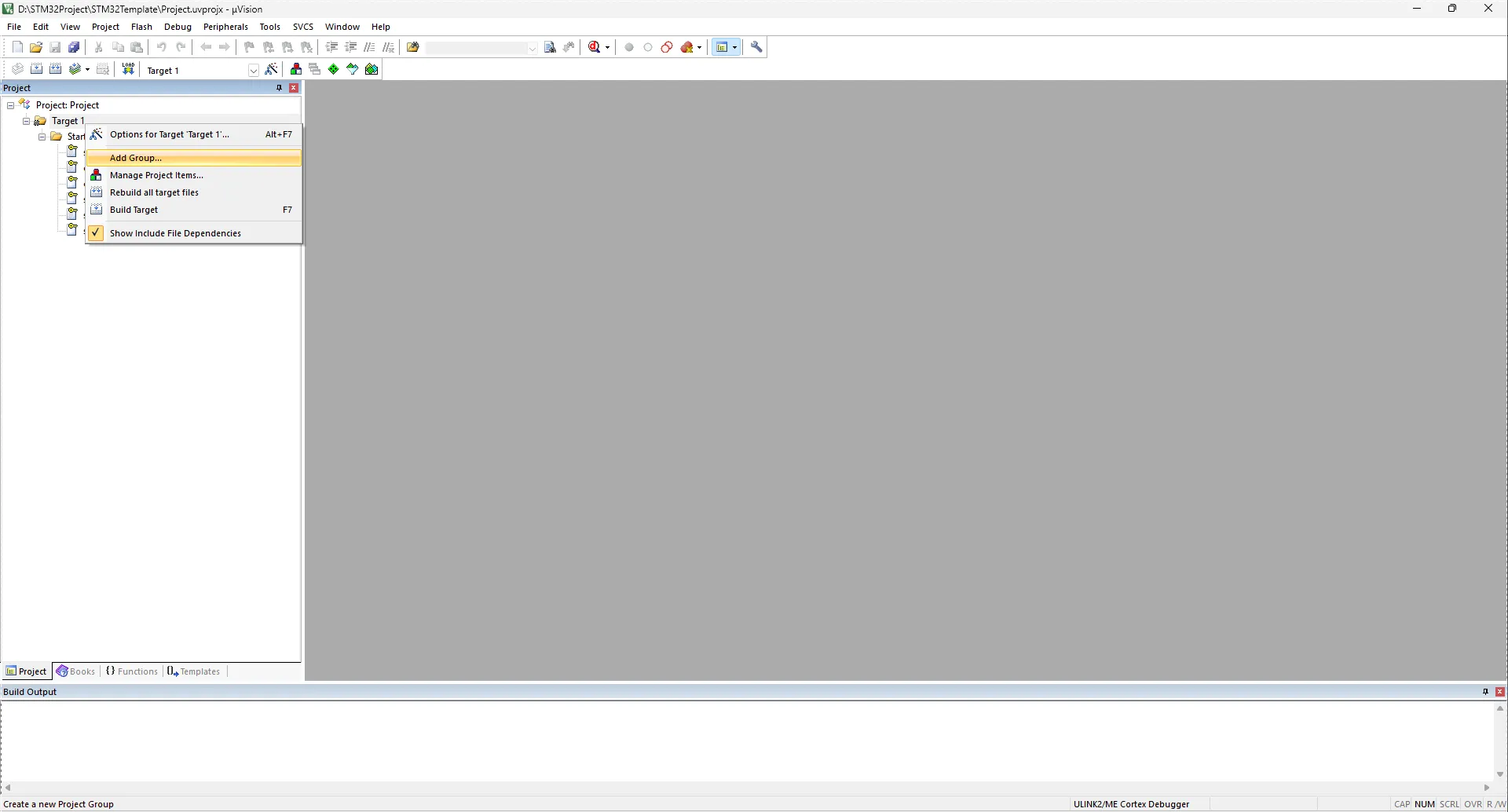The image size is (1508, 812).
Task: Click the Insert Bookmark flag icon
Action: point(250,47)
